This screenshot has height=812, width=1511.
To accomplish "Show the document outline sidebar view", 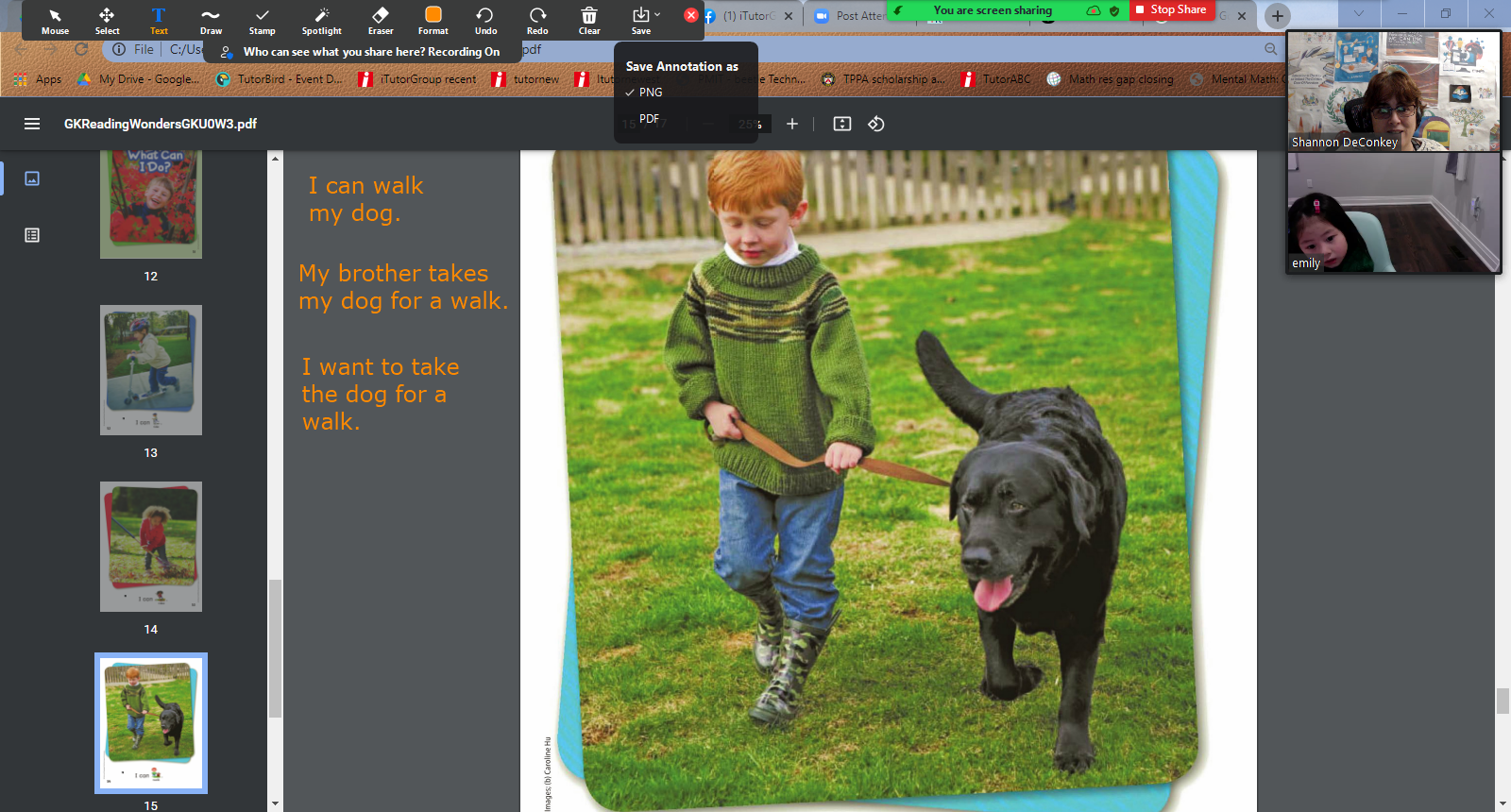I will pos(32,235).
